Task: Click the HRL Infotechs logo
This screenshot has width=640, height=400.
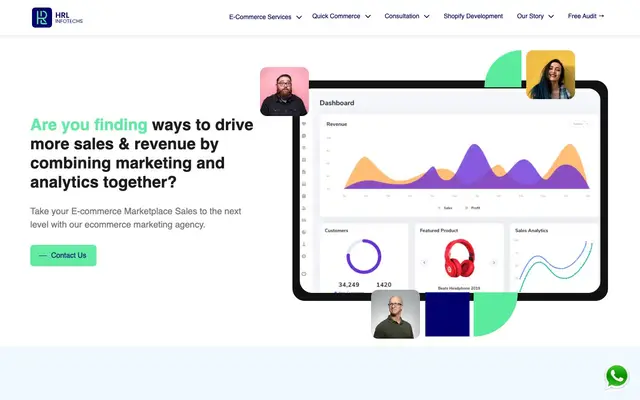Action: [57, 18]
